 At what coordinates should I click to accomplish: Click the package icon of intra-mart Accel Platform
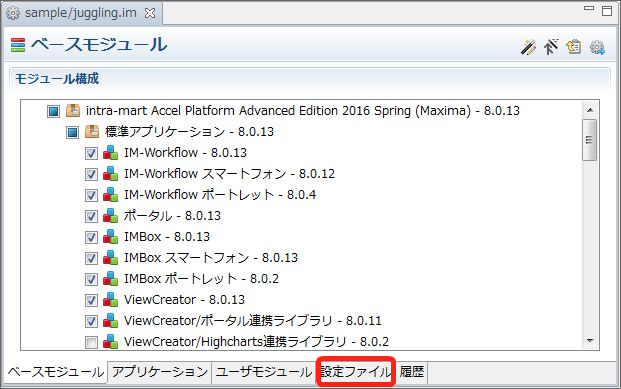[x=73, y=111]
